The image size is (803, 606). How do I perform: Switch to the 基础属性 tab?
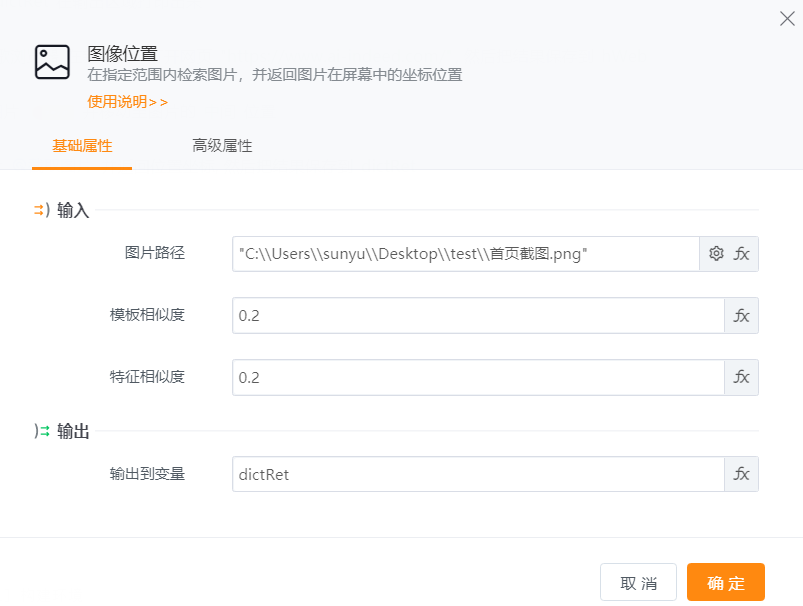82,146
